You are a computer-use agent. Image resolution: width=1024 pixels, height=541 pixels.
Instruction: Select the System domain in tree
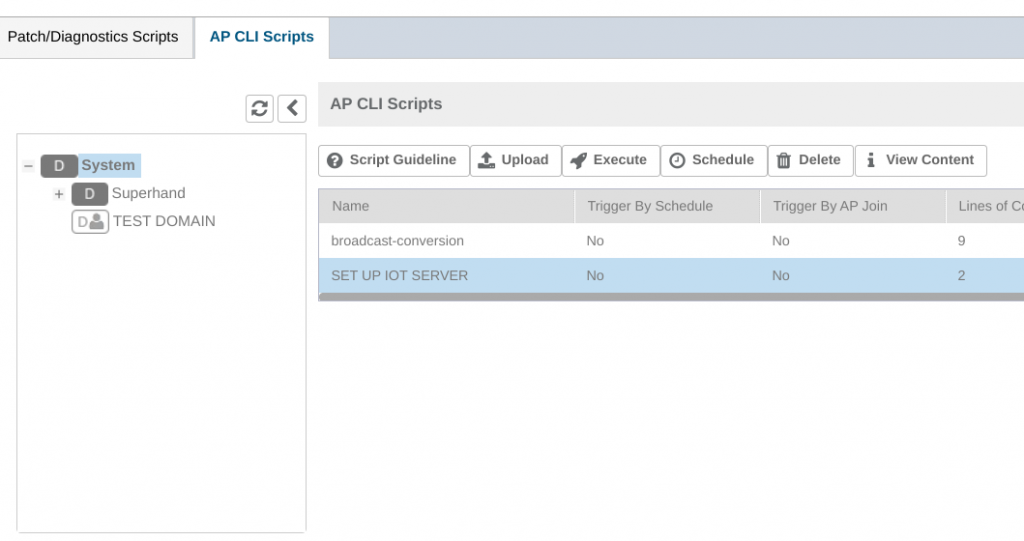click(108, 166)
